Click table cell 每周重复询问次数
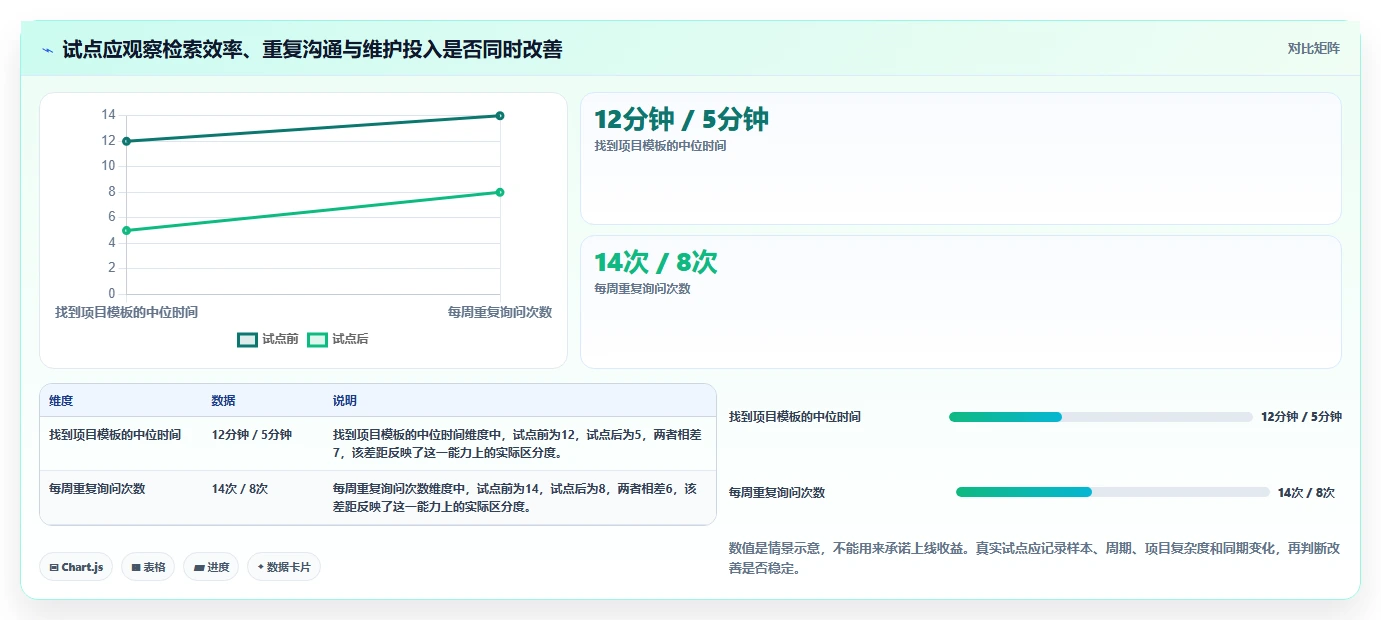1381x620 pixels. pos(97,489)
